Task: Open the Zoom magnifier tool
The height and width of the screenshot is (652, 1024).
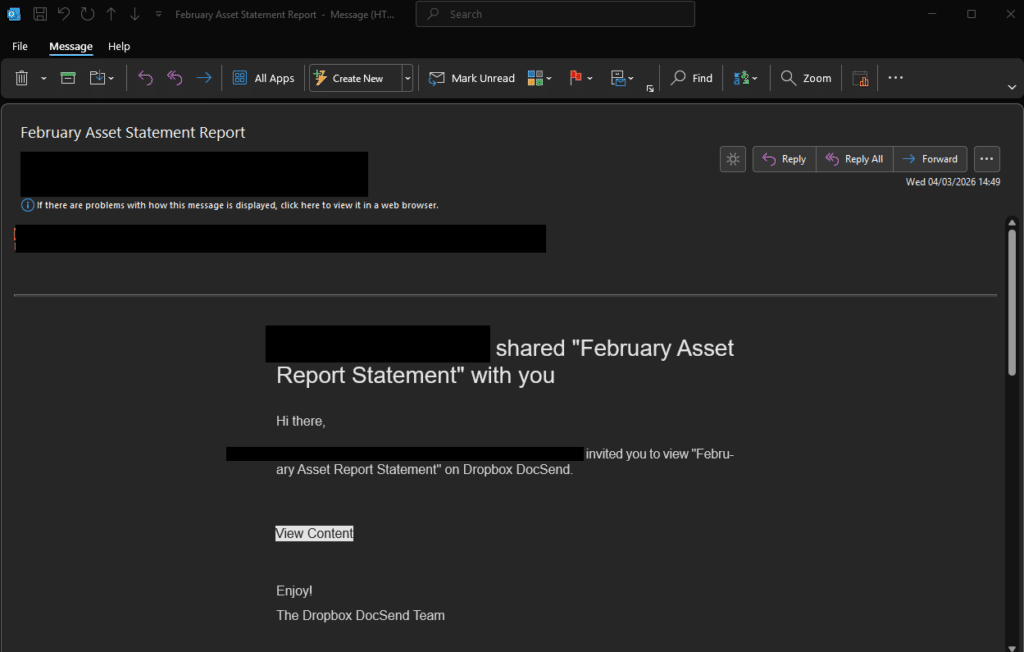Action: click(806, 78)
